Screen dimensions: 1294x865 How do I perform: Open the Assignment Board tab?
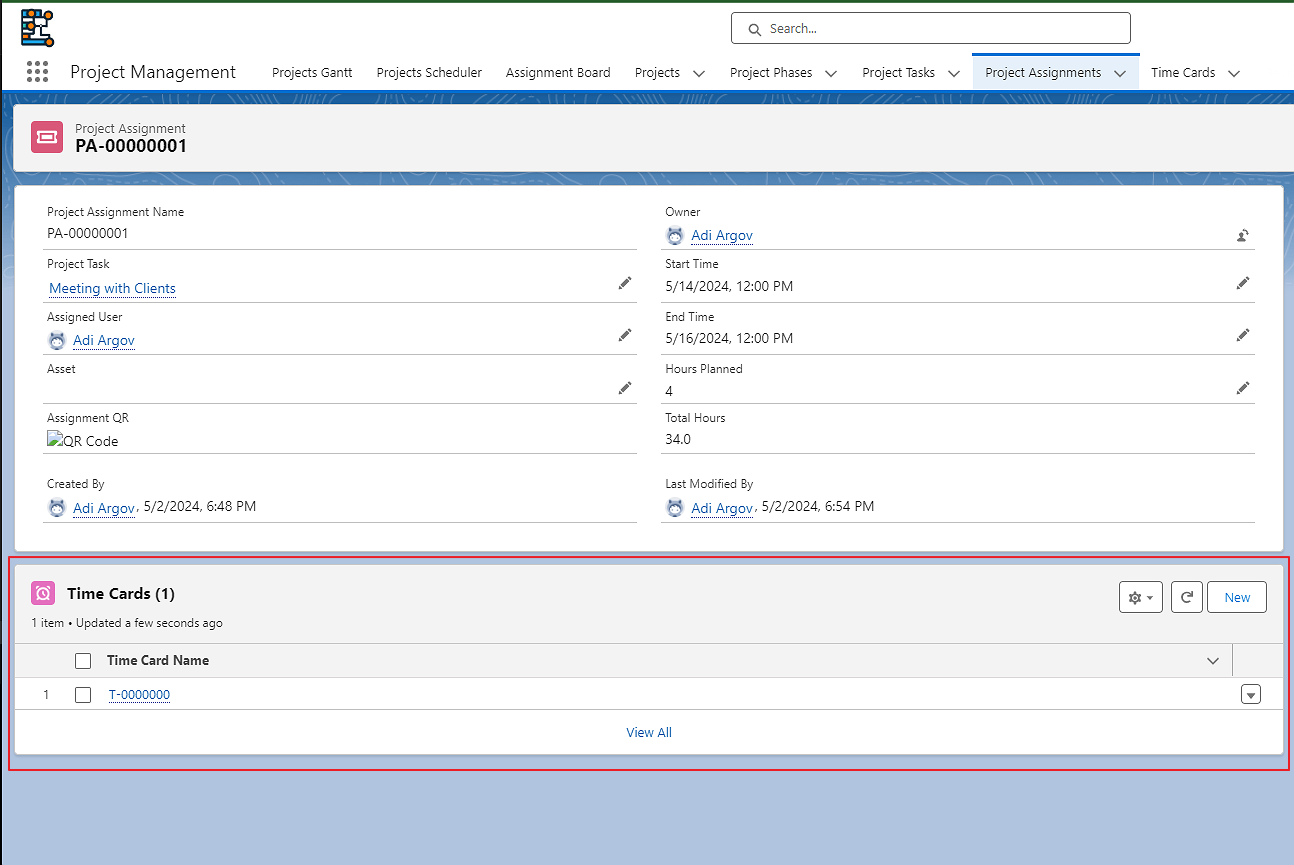558,73
